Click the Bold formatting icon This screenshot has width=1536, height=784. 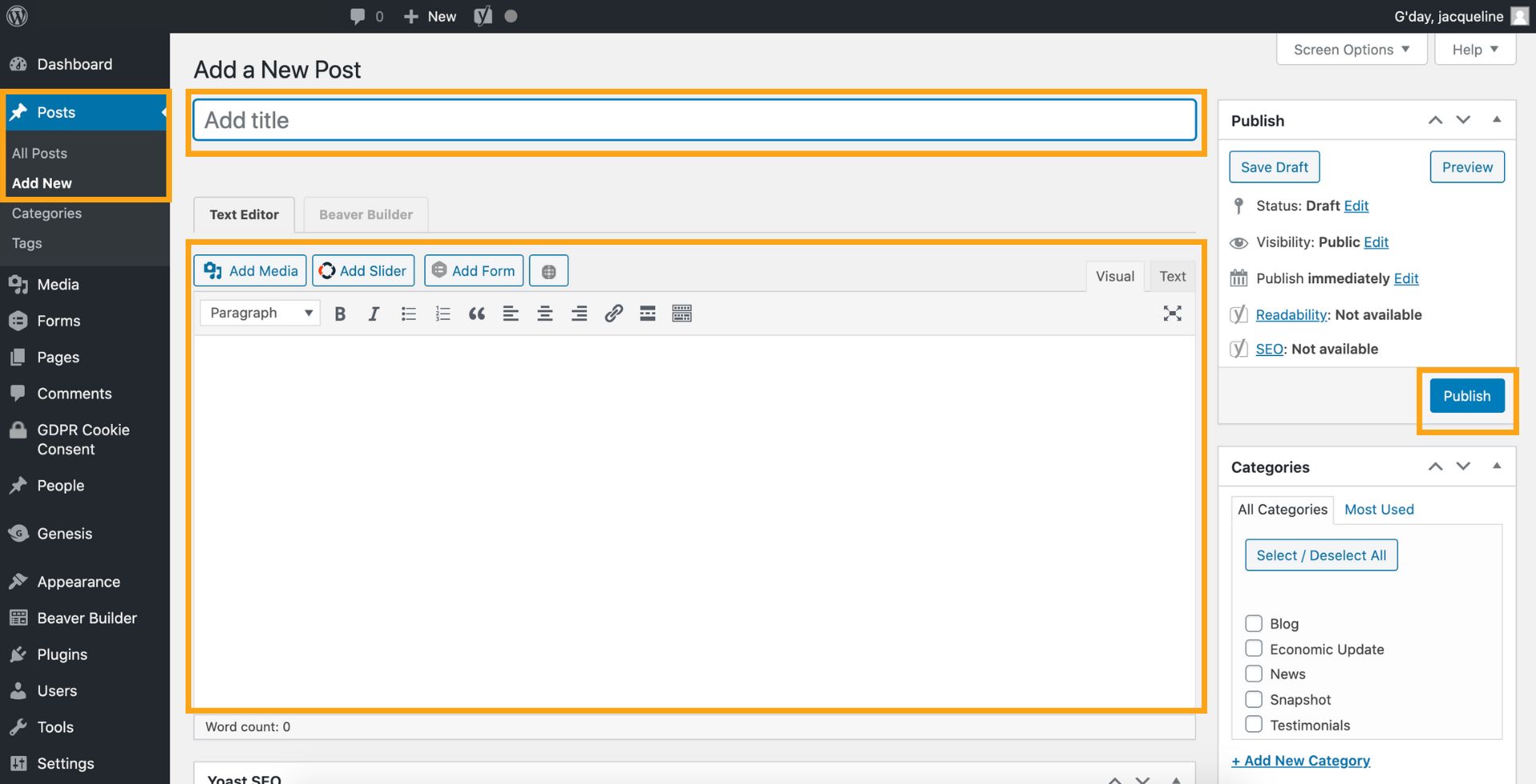340,314
